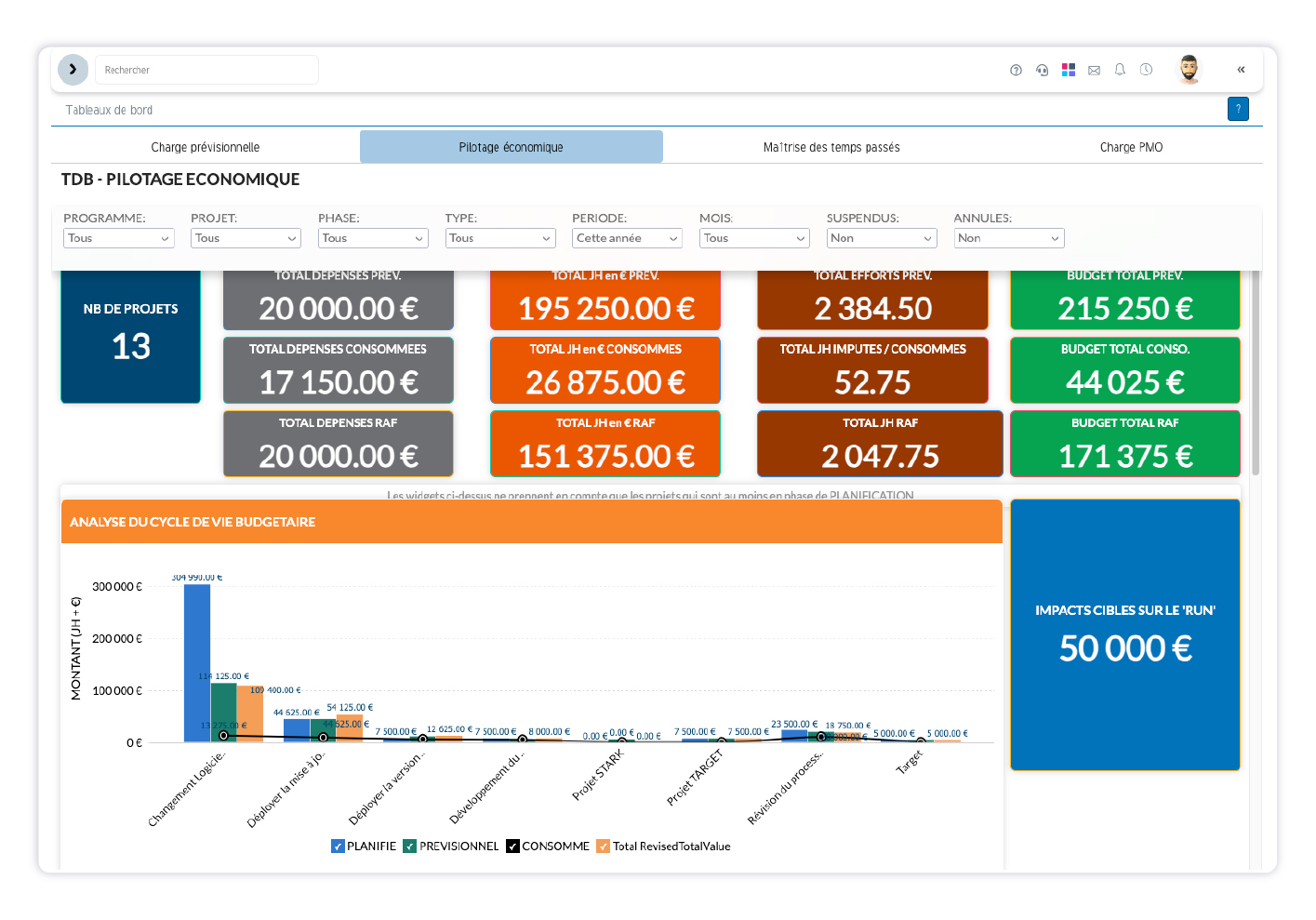Open the SUSPENDUS dropdown set to Non
Screen dimensions: 1316x920
tap(882, 238)
